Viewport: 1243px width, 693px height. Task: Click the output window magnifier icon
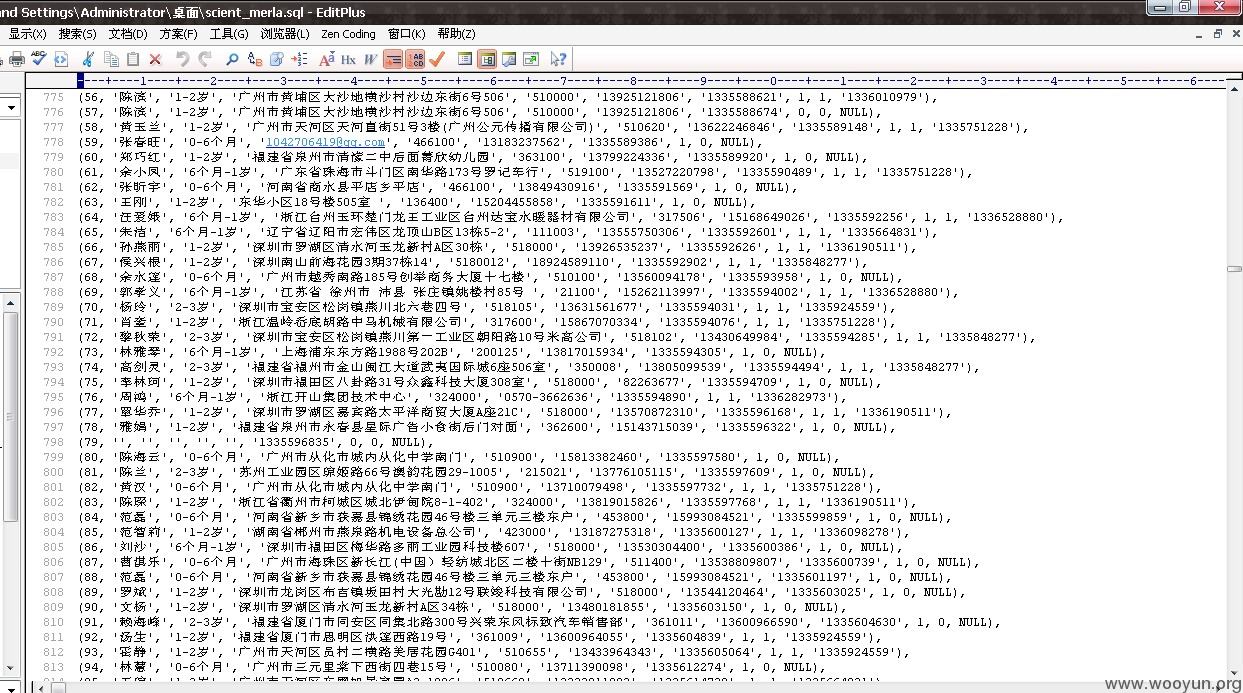point(509,59)
